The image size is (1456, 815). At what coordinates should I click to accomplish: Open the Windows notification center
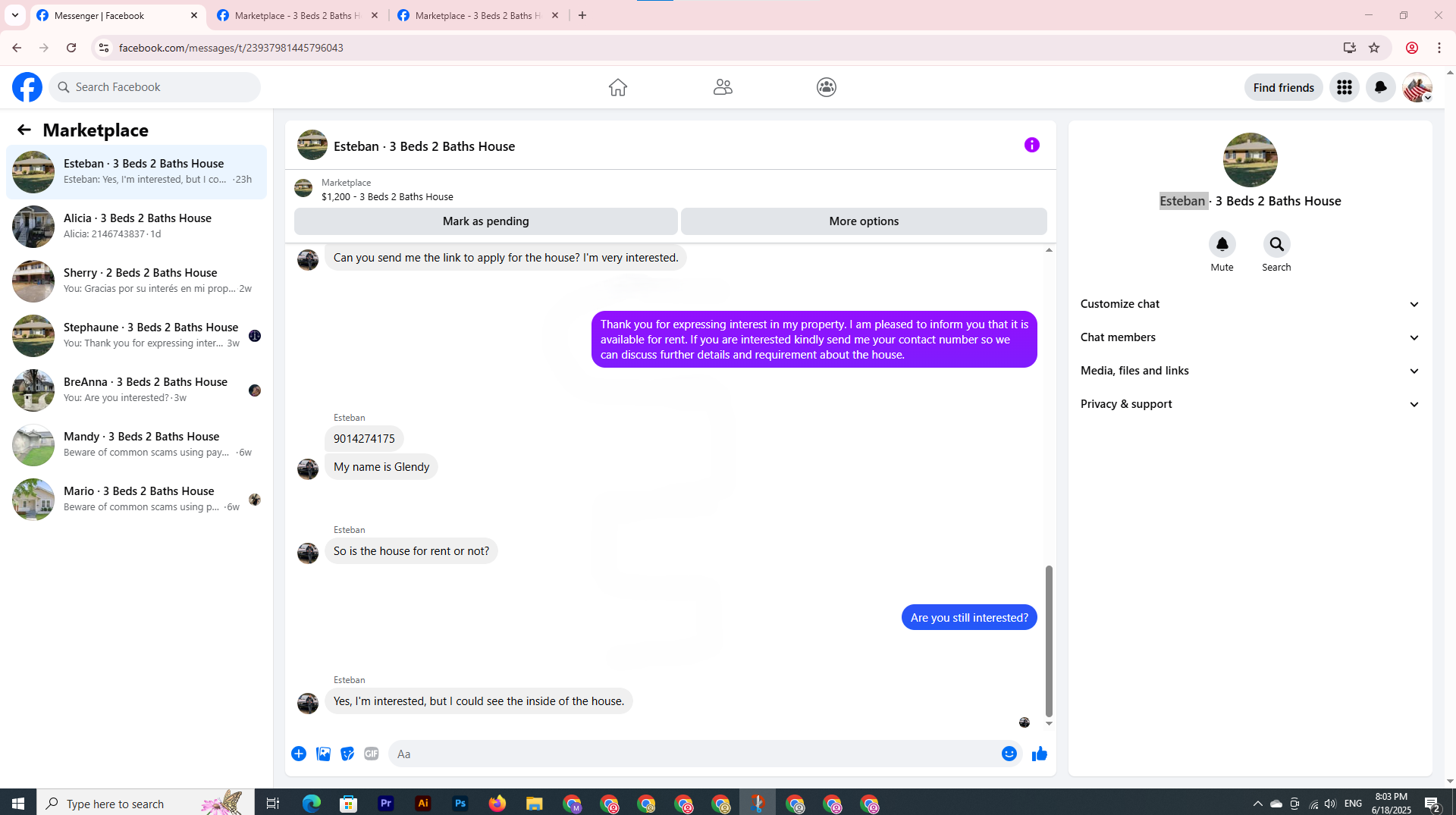point(1432,803)
